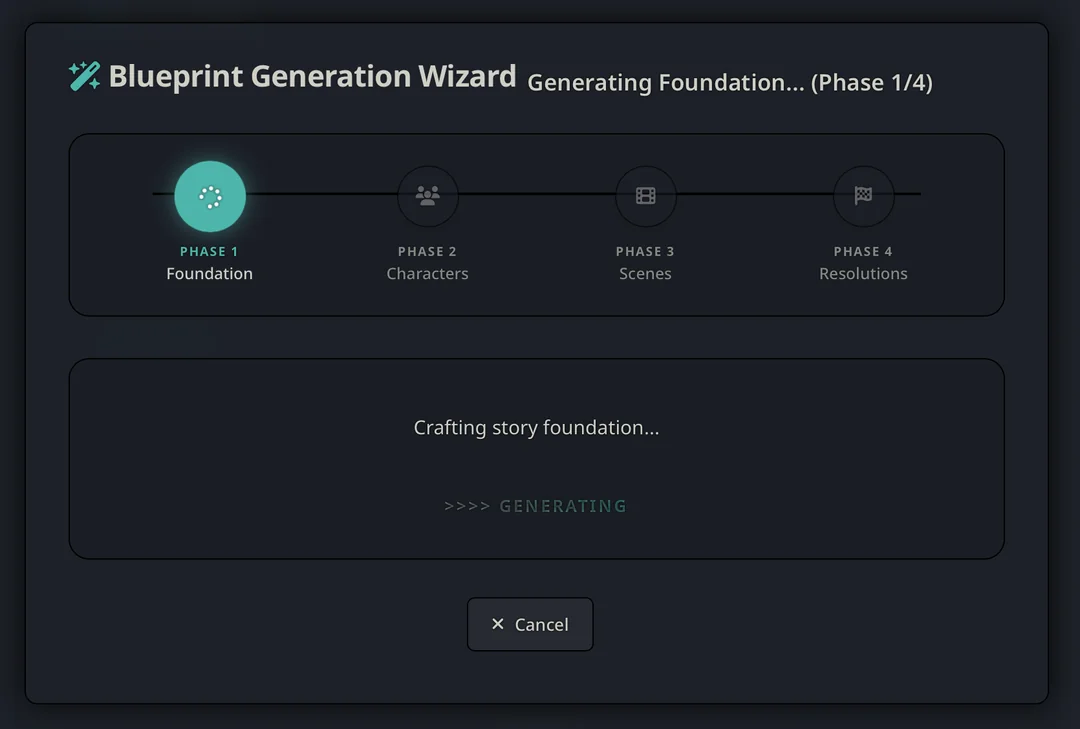
Task: Click the "PHASE 2" heading text
Action: pyautogui.click(x=428, y=252)
